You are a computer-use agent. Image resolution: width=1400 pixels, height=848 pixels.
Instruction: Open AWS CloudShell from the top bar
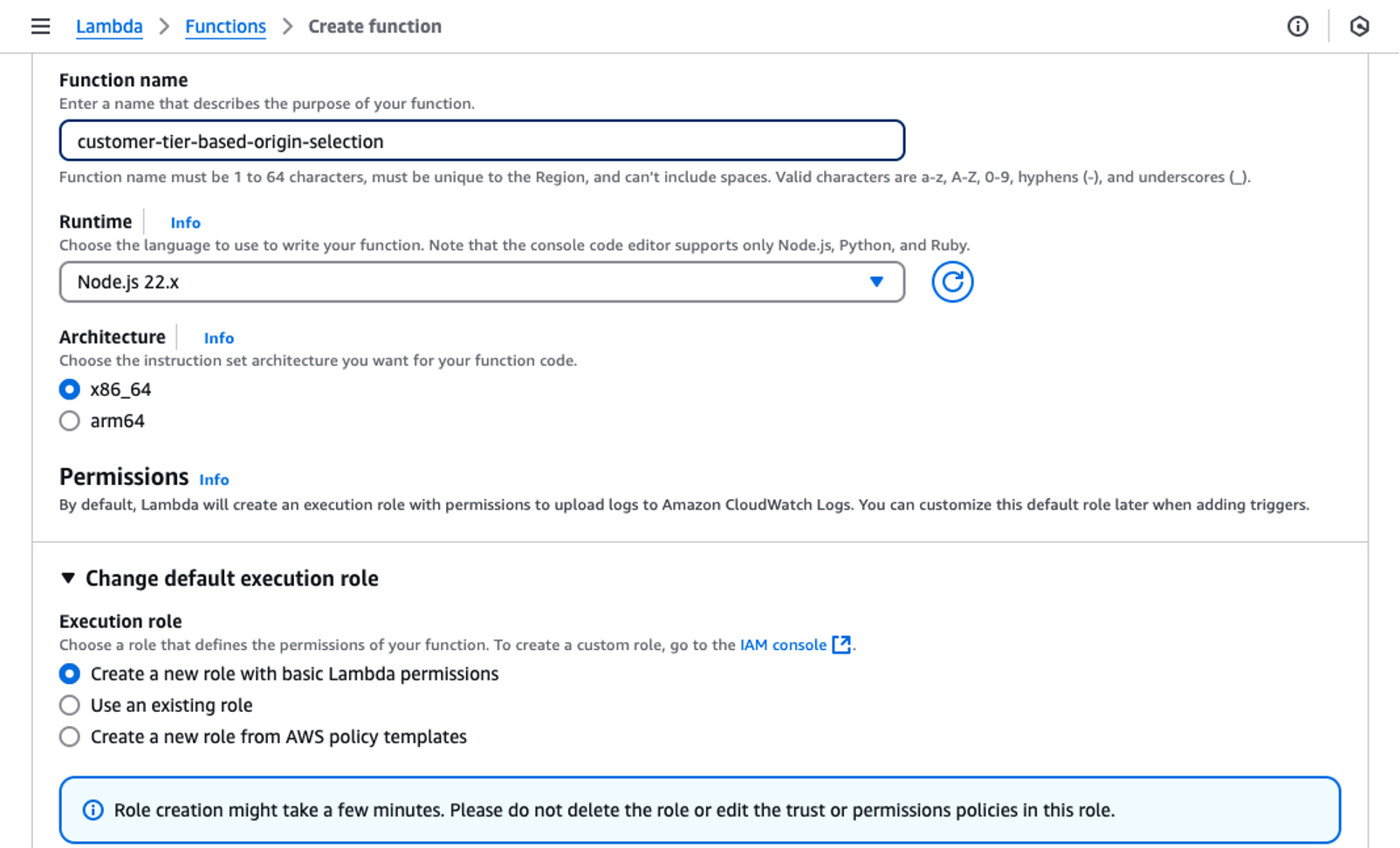(1362, 27)
